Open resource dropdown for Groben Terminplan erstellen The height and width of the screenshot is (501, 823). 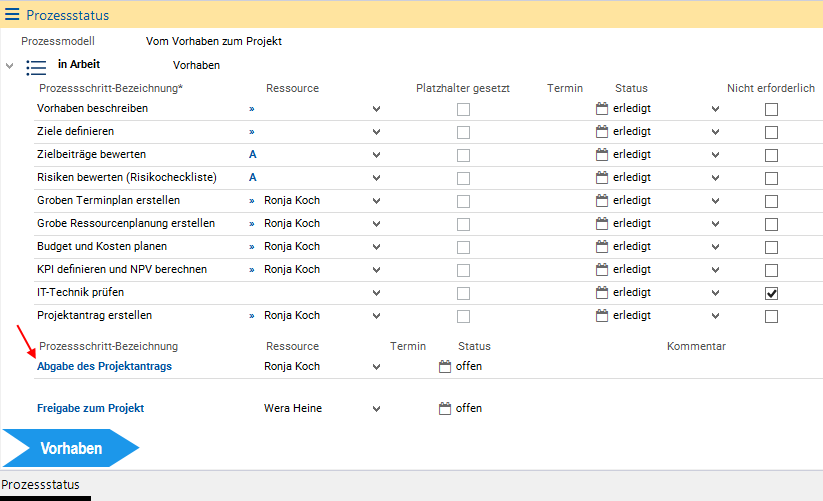376,201
